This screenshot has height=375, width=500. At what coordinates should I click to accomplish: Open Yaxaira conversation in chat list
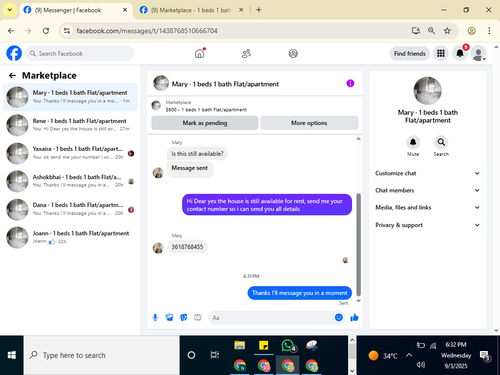(x=70, y=153)
